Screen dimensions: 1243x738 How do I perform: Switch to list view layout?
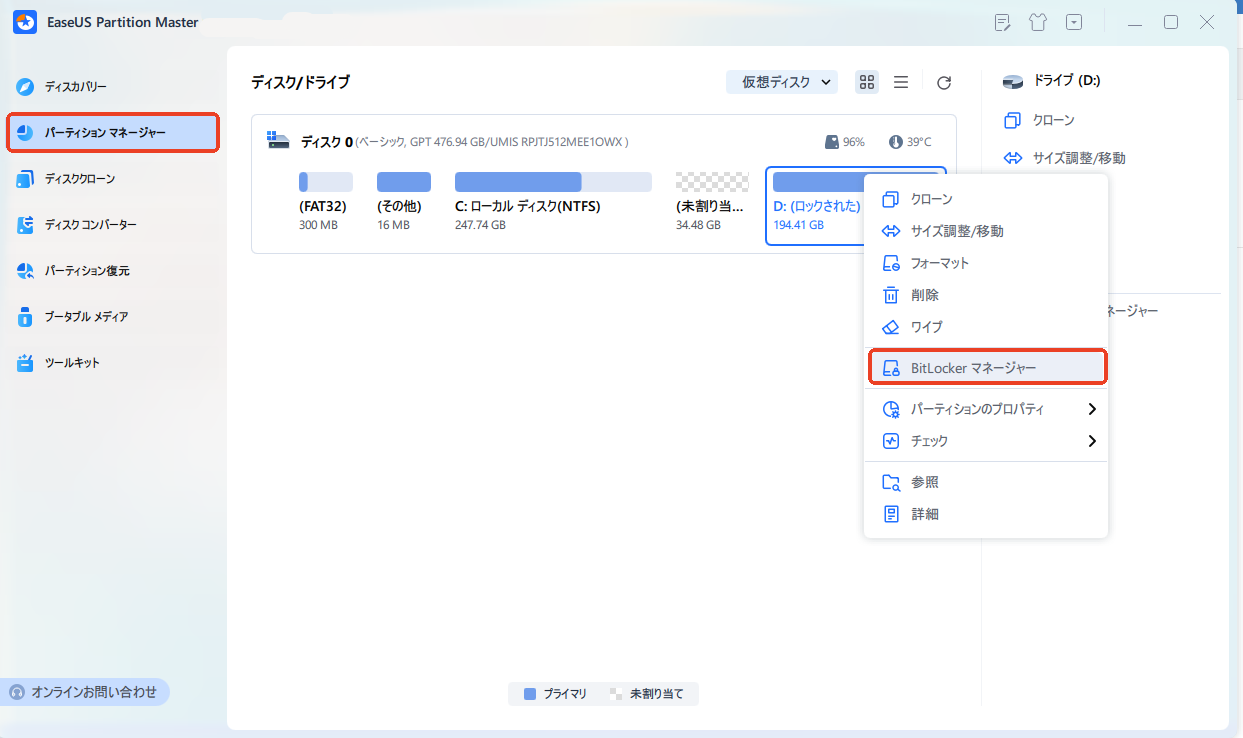tap(901, 82)
